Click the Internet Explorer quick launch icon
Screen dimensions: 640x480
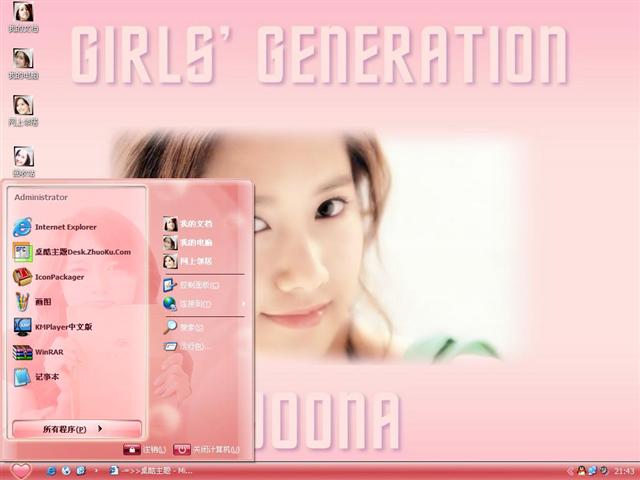[51, 470]
